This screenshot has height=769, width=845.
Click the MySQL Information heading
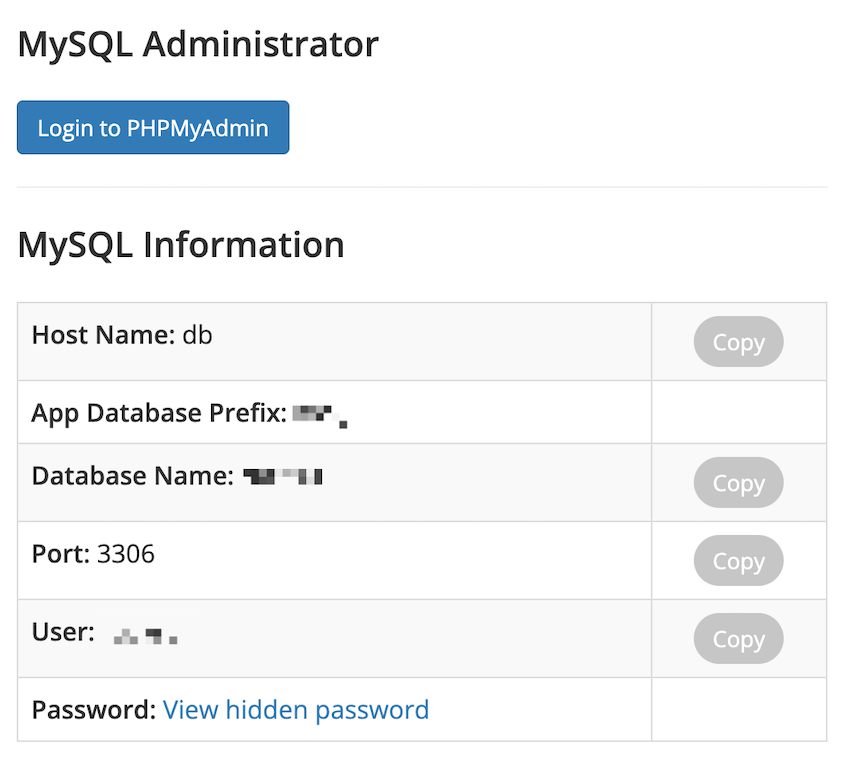pyautogui.click(x=180, y=244)
